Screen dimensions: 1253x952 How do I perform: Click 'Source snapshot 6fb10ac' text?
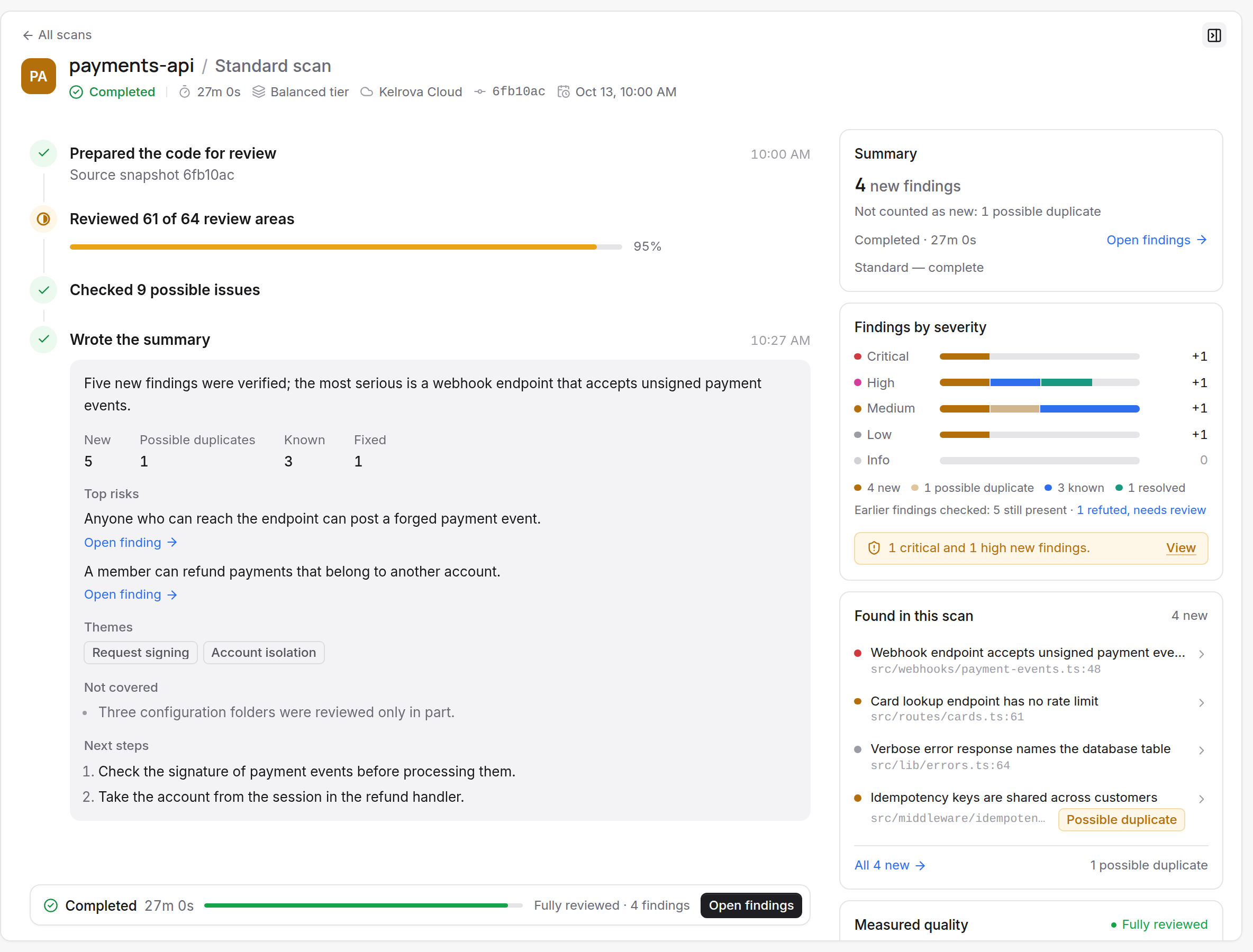[x=152, y=175]
